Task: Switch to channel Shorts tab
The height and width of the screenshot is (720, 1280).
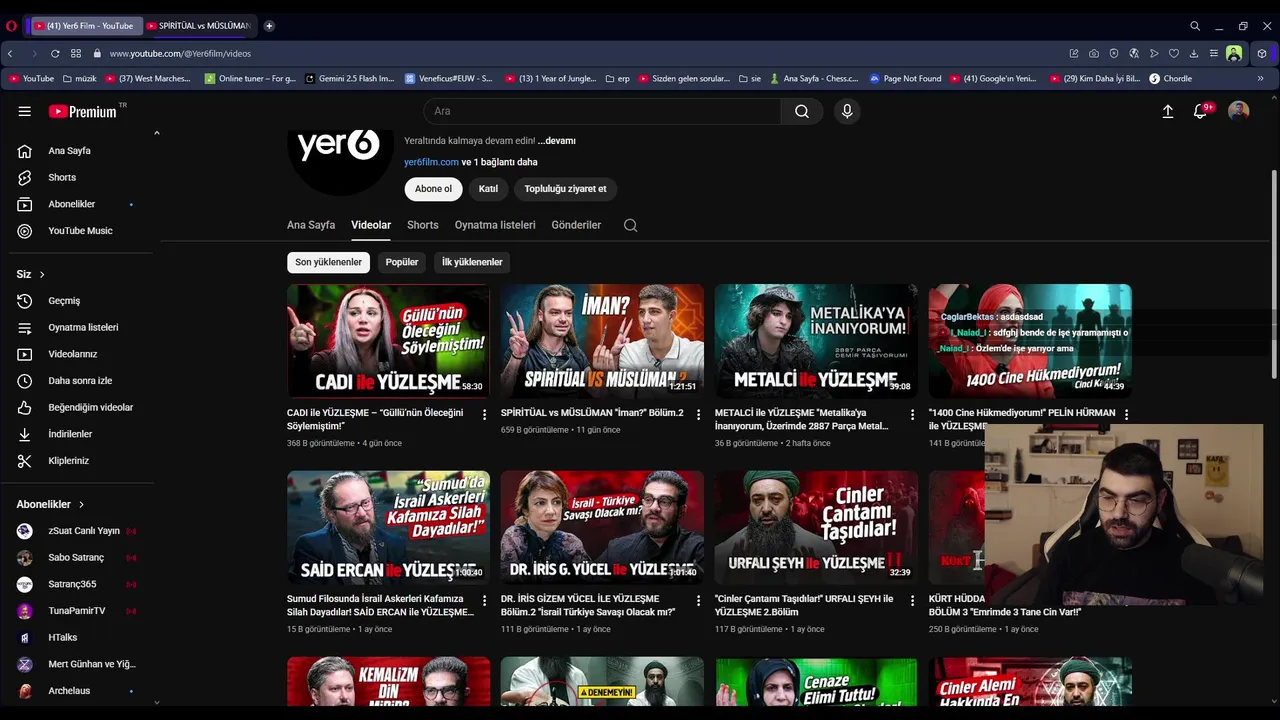Action: coord(423,225)
